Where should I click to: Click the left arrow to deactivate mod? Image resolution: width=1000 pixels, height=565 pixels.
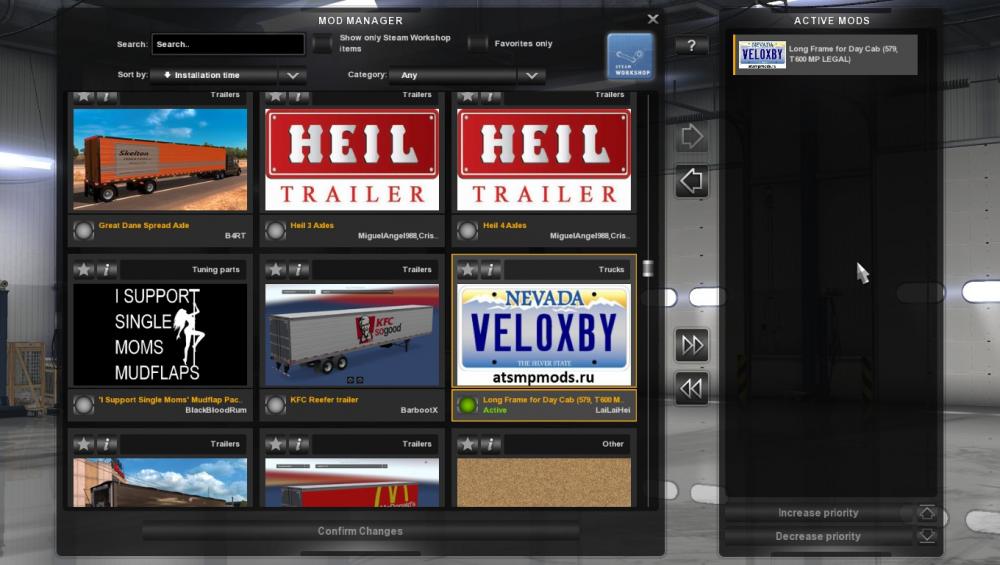(691, 181)
